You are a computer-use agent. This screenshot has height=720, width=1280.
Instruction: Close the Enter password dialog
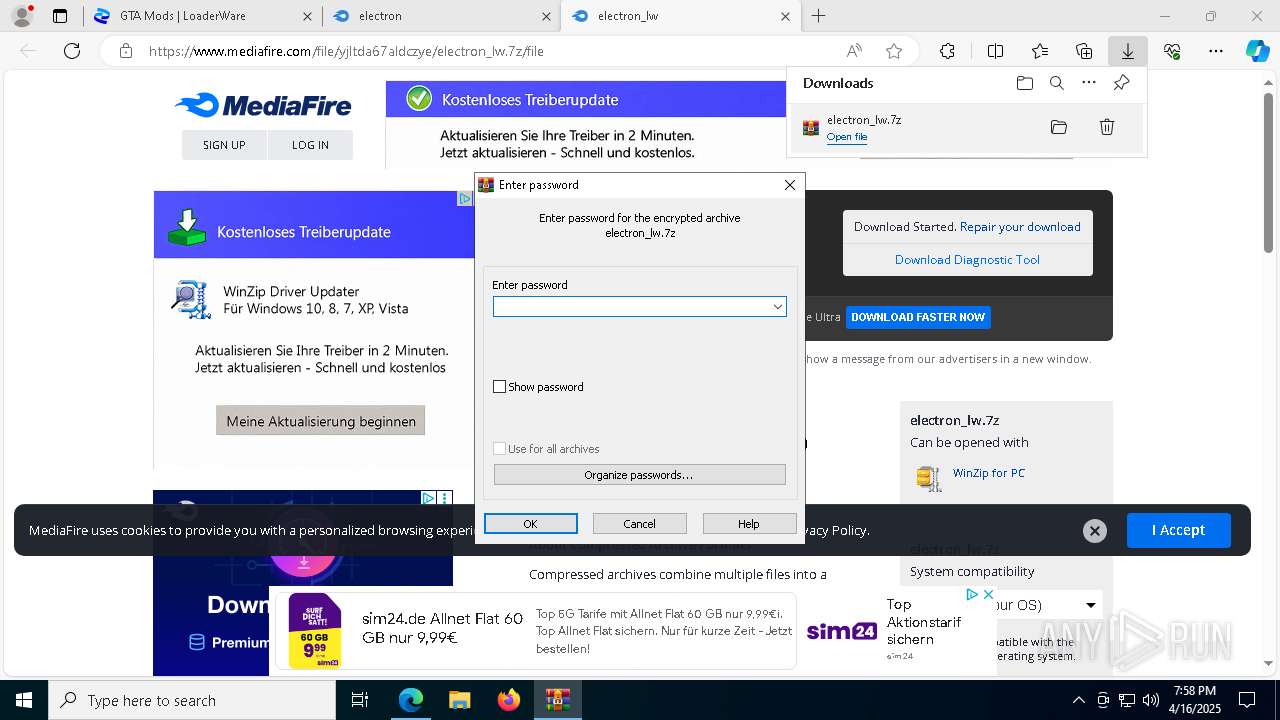pos(789,185)
